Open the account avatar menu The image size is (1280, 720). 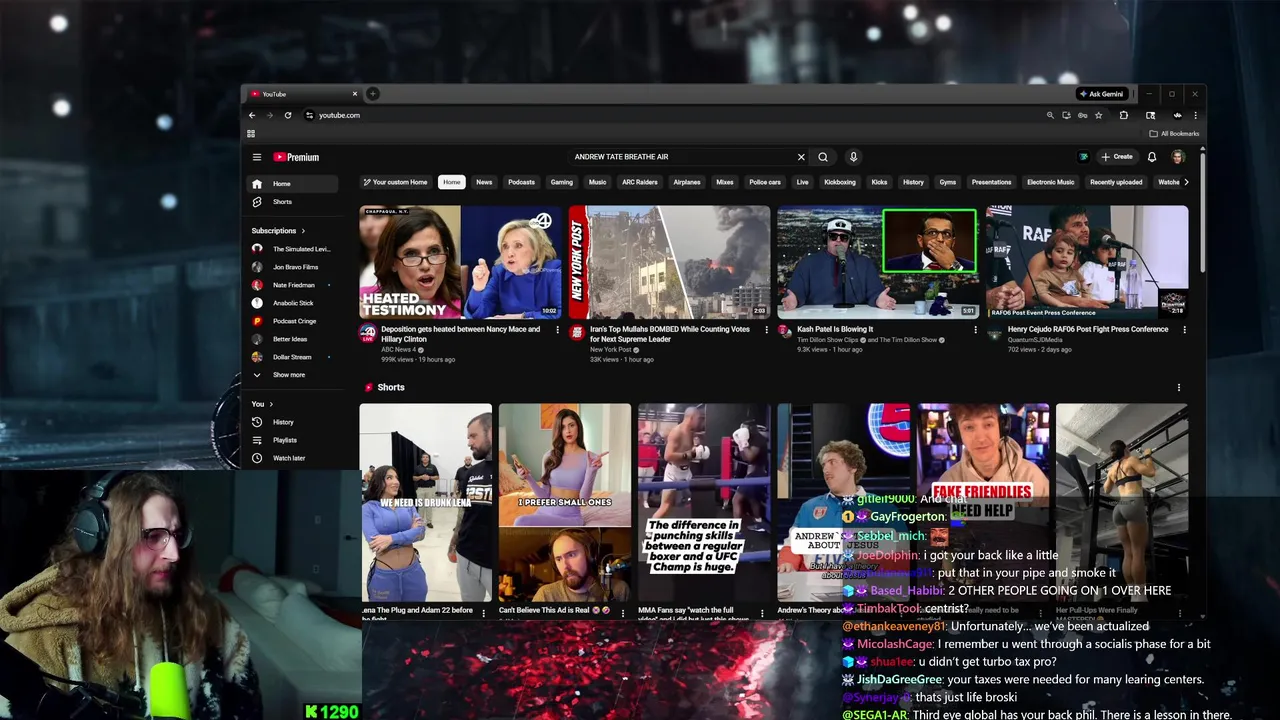tap(1178, 157)
